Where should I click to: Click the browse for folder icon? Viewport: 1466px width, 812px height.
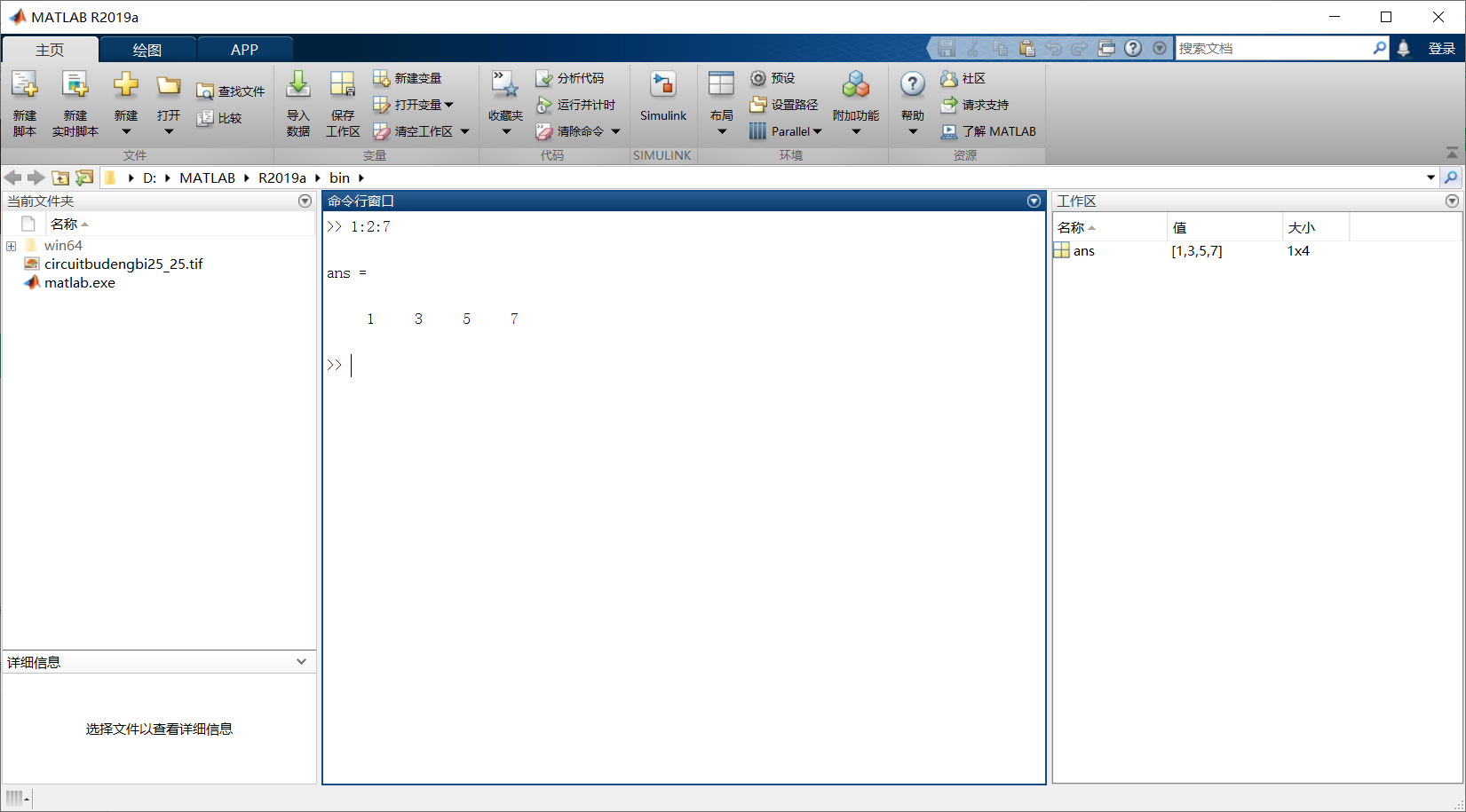click(84, 177)
